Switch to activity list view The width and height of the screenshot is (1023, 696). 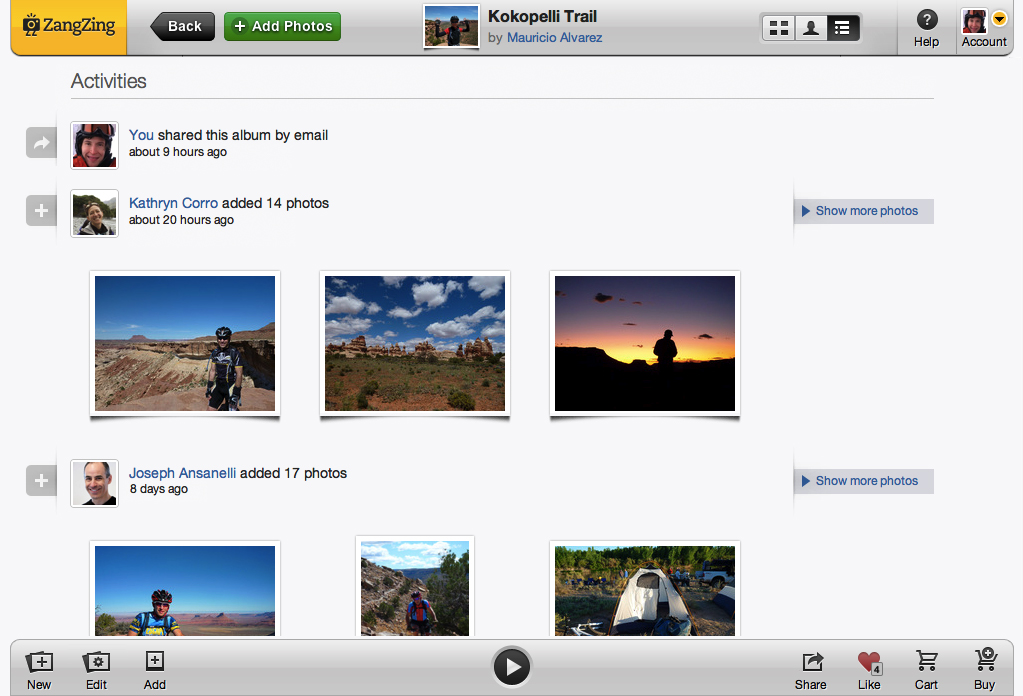(842, 28)
